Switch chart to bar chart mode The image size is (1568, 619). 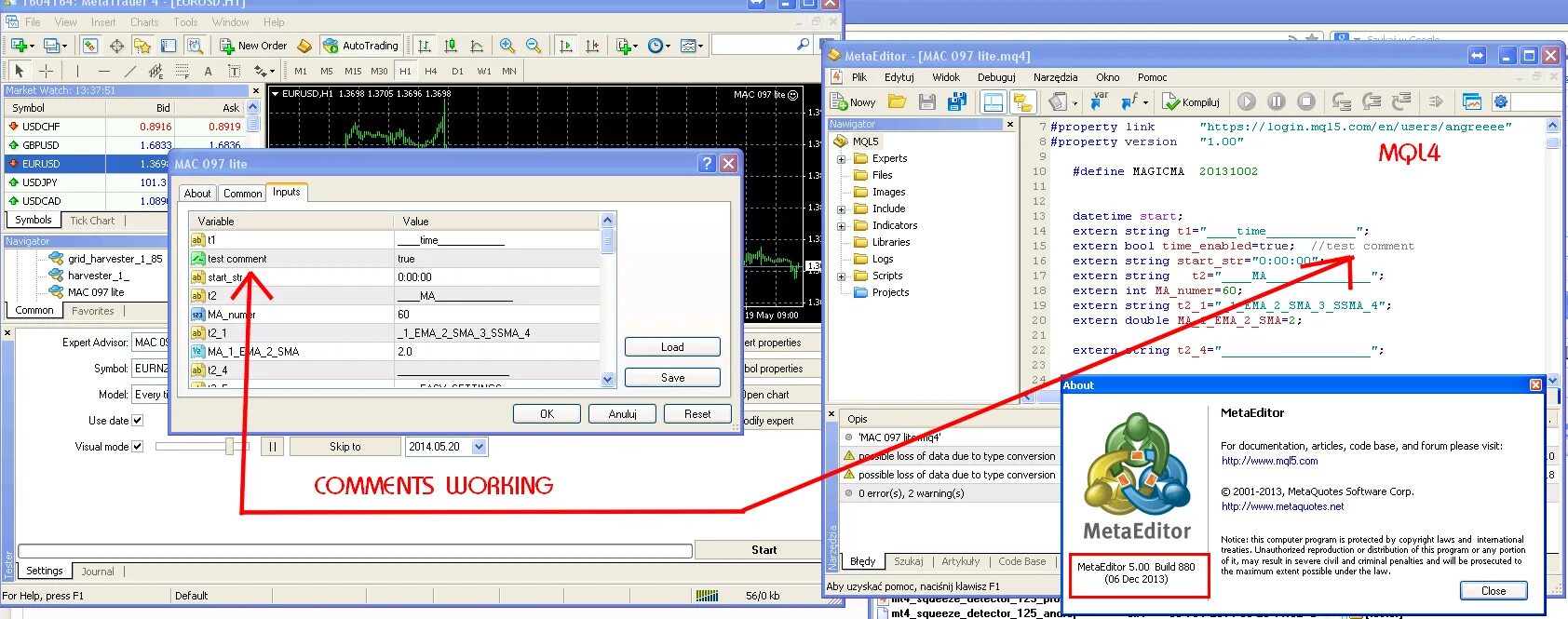[x=425, y=45]
